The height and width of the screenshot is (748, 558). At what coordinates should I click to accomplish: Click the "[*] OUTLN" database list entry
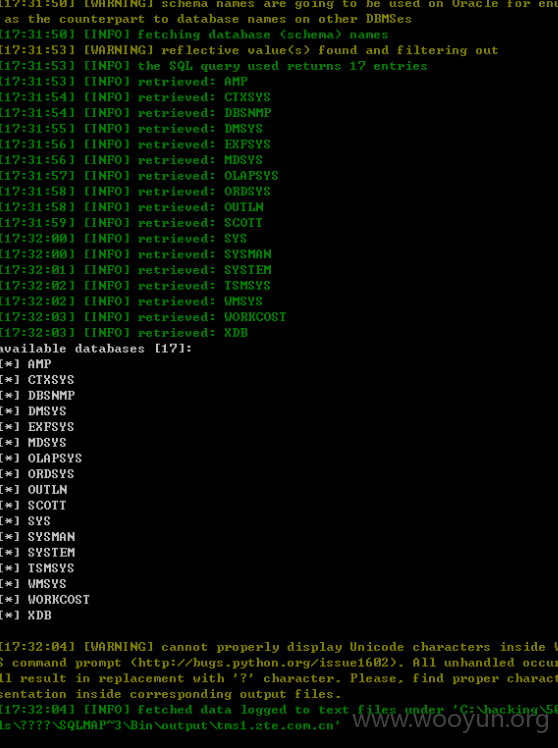pos(34,490)
